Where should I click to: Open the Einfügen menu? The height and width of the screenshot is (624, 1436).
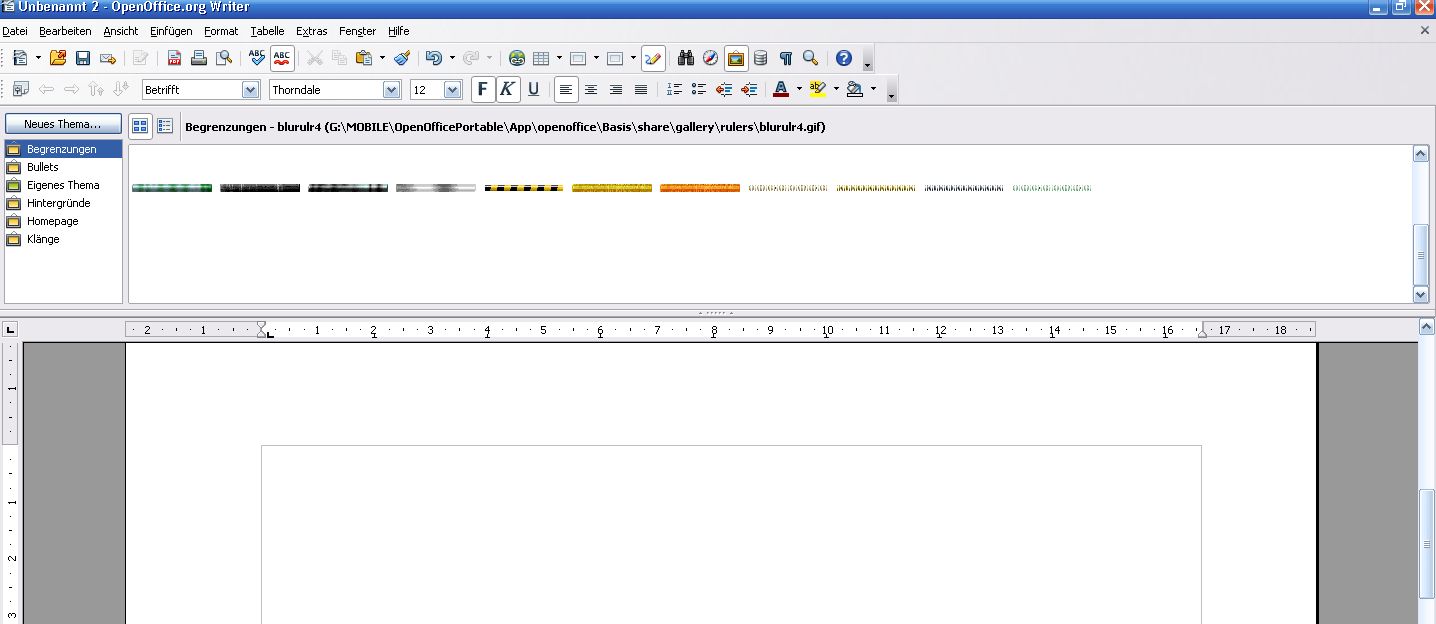[171, 31]
